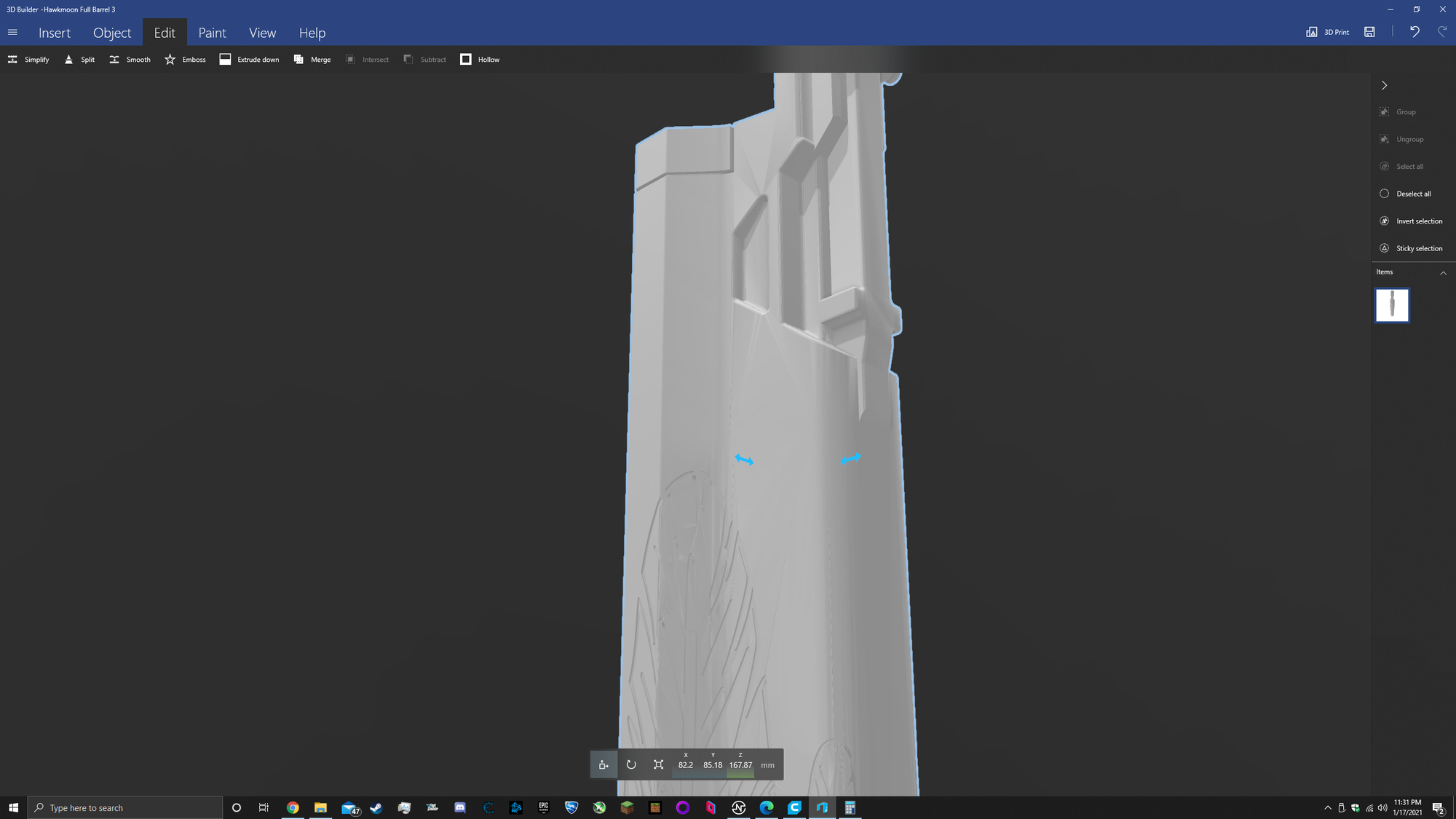Activate the rotate mode icon

(631, 764)
